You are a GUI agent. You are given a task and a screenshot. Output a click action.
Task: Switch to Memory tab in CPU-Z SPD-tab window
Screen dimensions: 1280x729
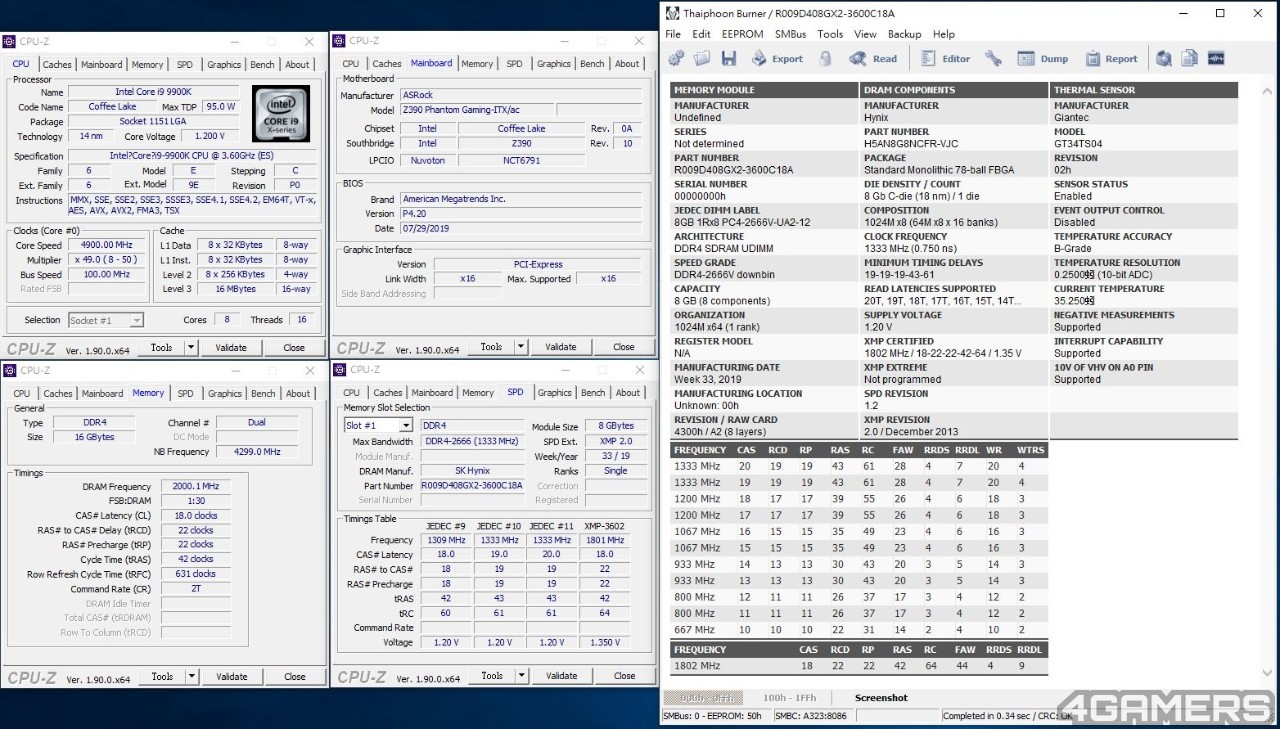(477, 393)
